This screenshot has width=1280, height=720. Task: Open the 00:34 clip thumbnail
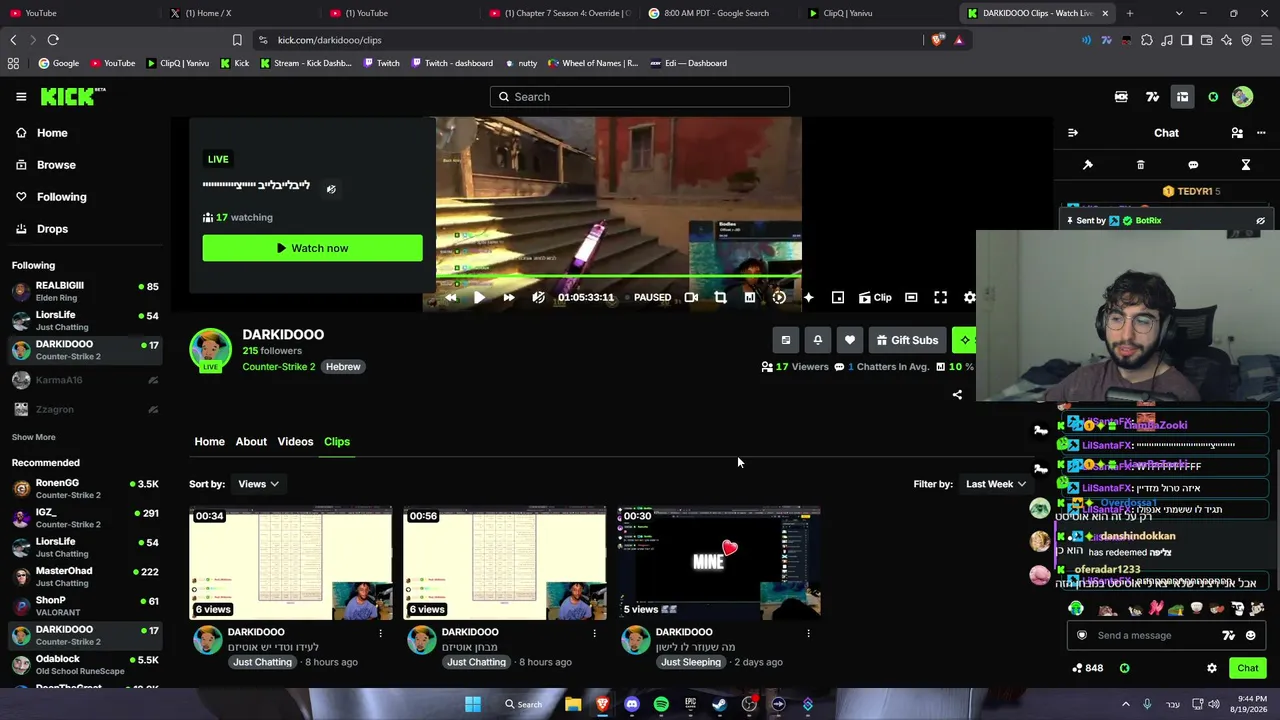pos(291,563)
